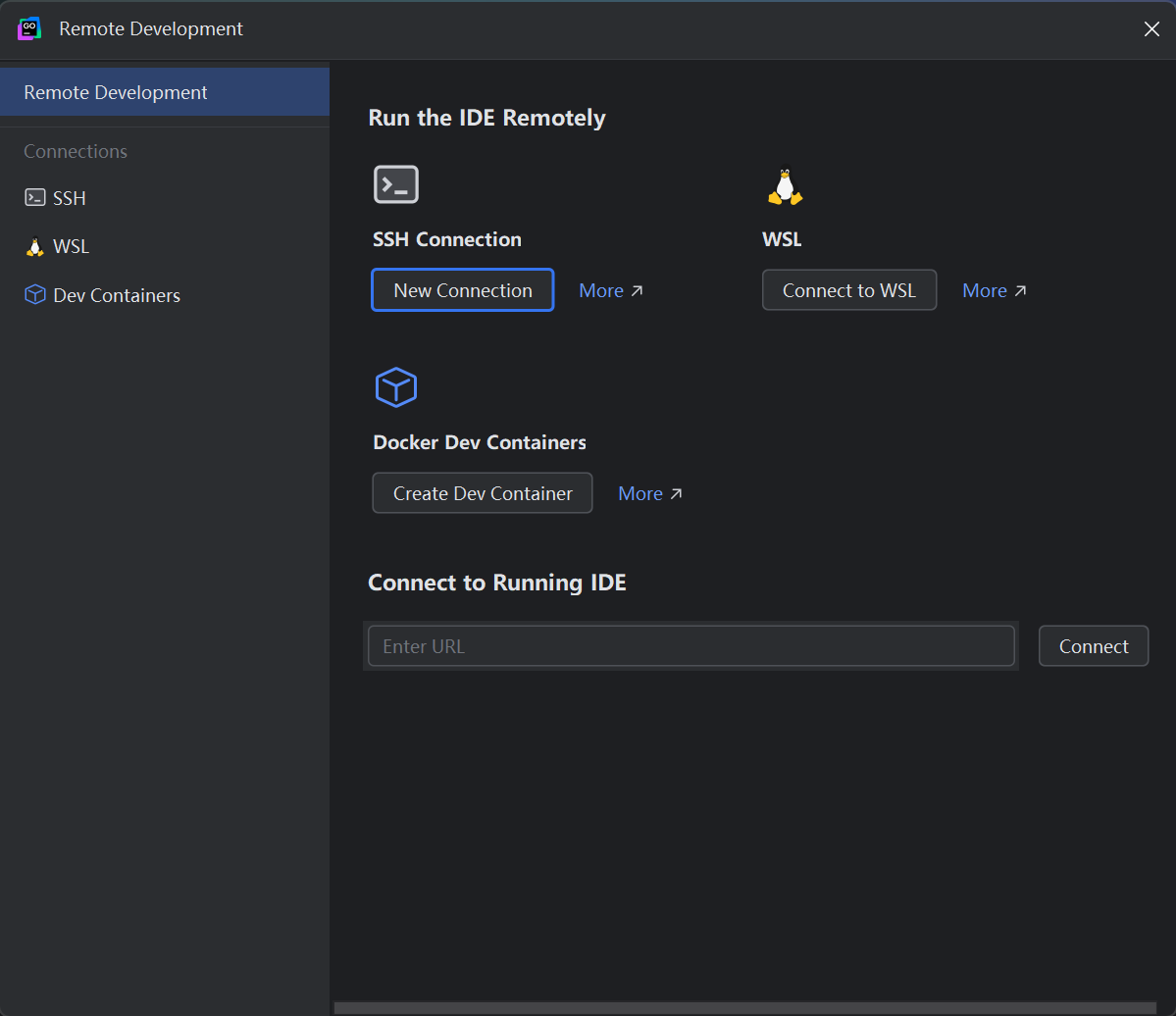1176x1016 pixels.
Task: Open the SSH connections entry in sidebar
Action: (69, 198)
